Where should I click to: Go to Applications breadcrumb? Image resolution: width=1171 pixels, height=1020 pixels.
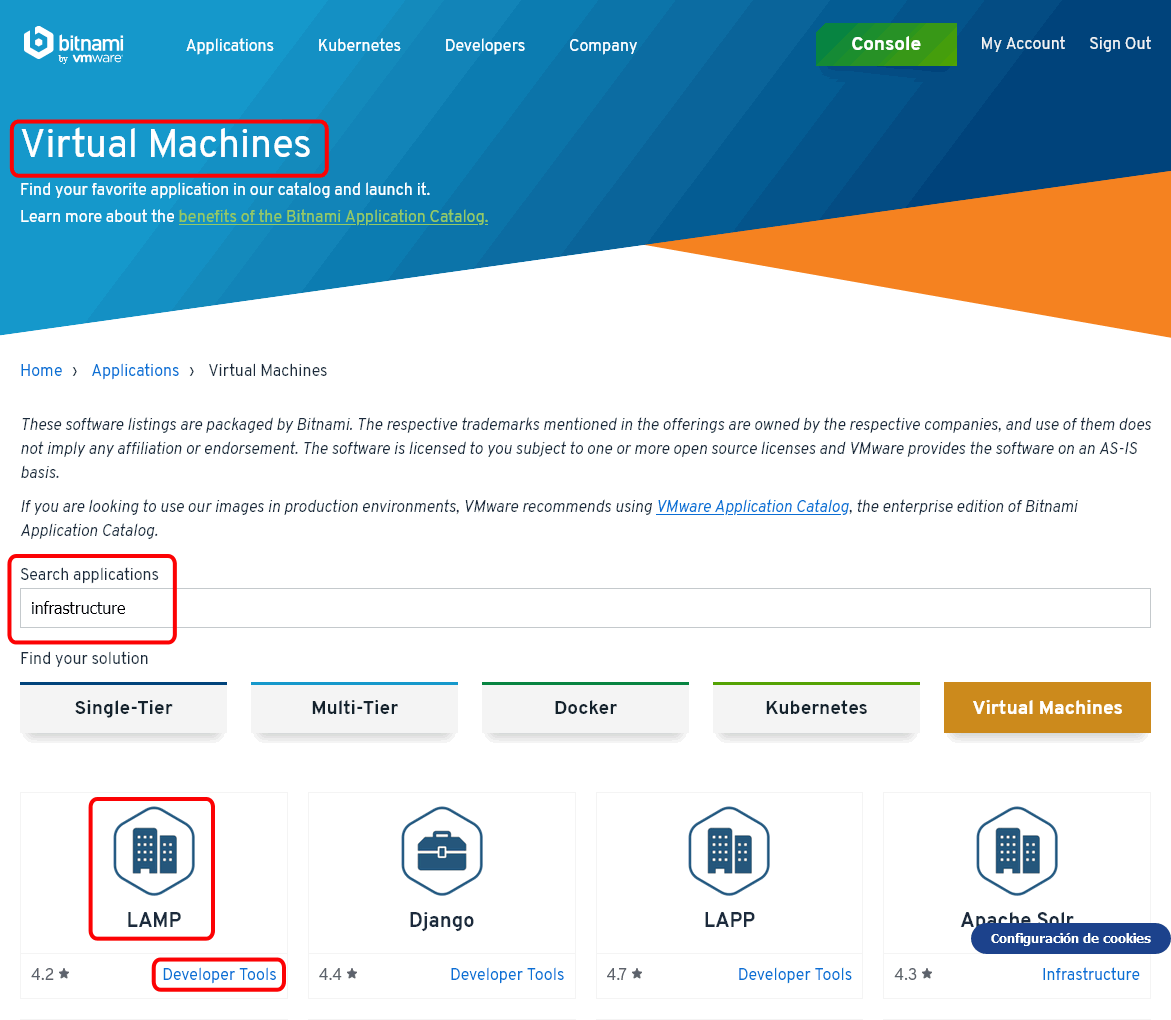pos(135,370)
